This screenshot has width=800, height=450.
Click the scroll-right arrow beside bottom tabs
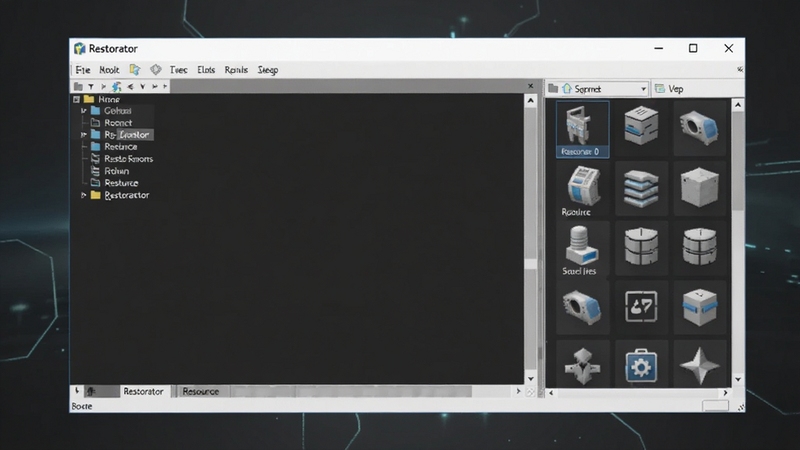coord(518,391)
